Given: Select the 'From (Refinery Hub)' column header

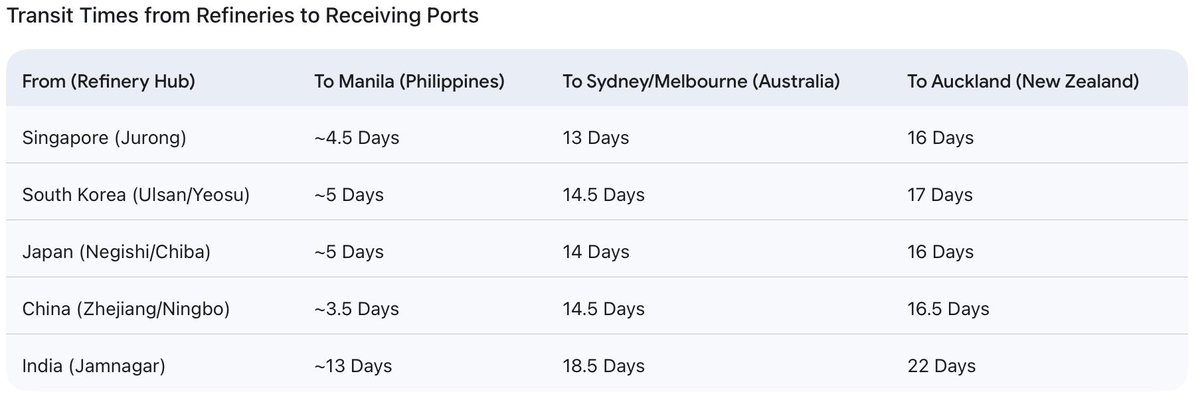Looking at the screenshot, I should [108, 81].
